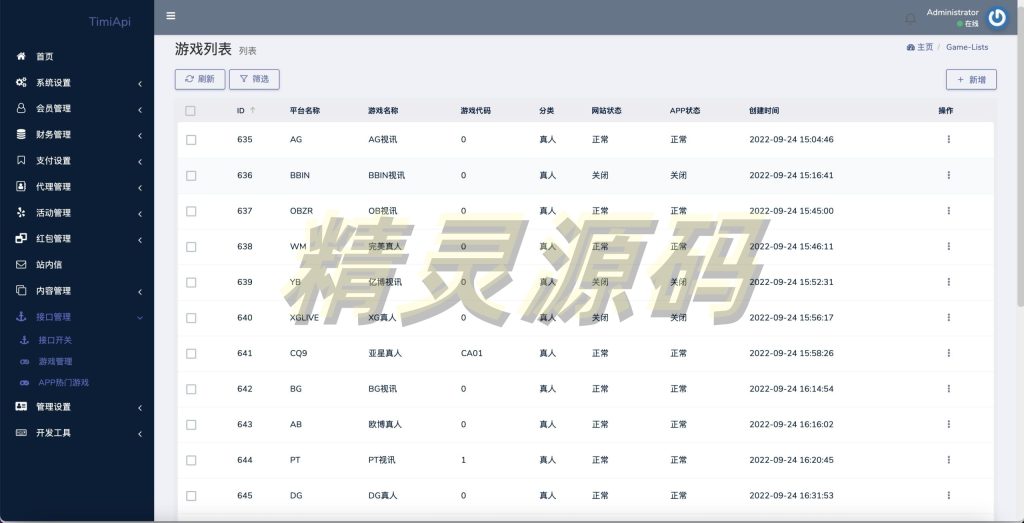
Task: Collapse the 接口管理 chevron
Action: (x=140, y=317)
